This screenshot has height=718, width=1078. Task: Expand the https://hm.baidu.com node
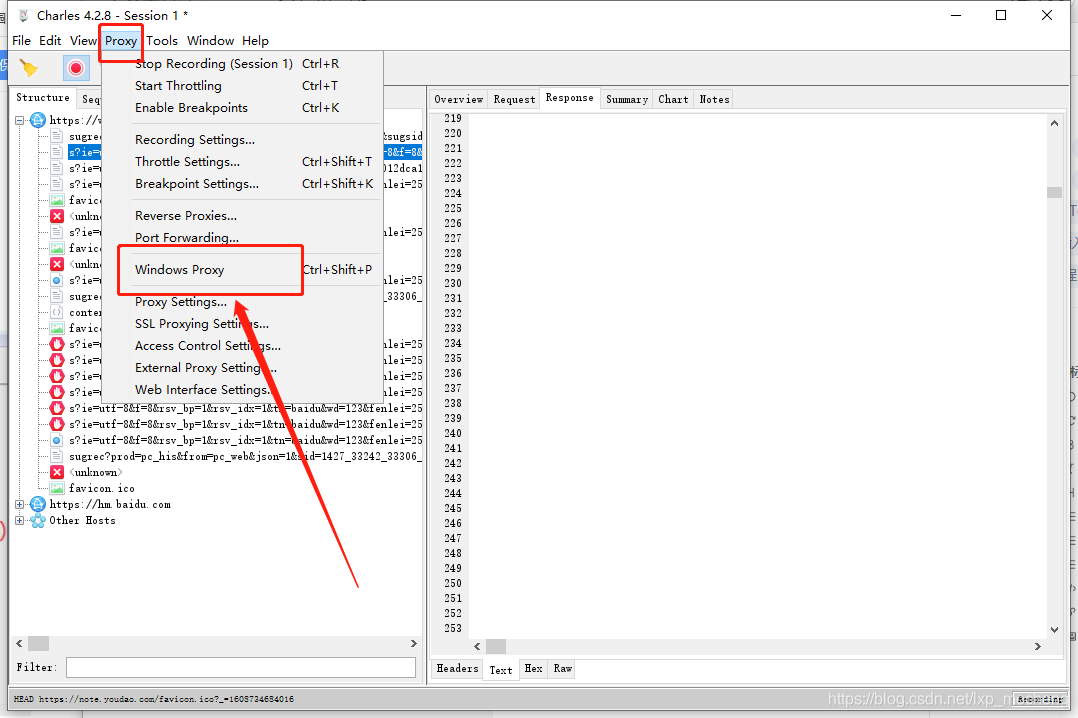point(19,504)
